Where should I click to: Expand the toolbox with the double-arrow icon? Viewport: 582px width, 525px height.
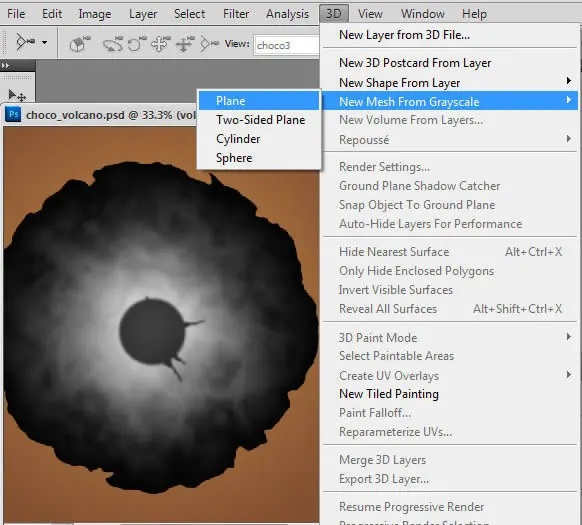[5, 66]
